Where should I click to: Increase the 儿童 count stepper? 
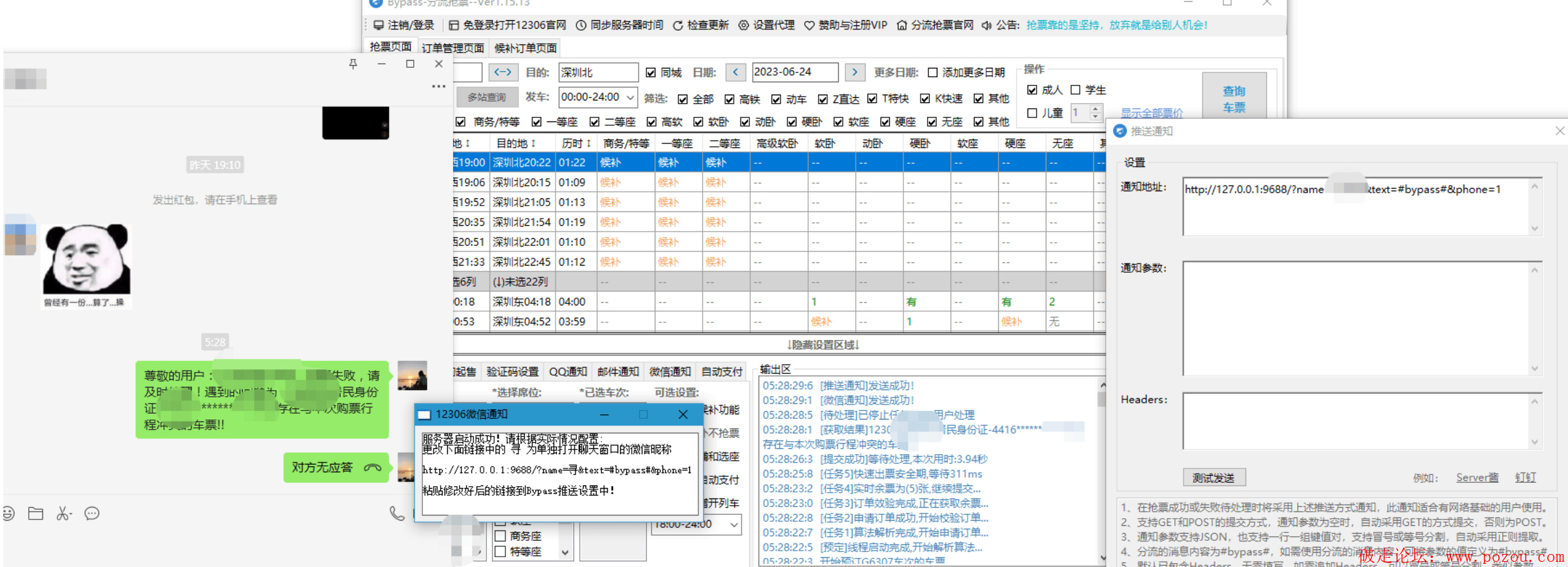point(1096,108)
